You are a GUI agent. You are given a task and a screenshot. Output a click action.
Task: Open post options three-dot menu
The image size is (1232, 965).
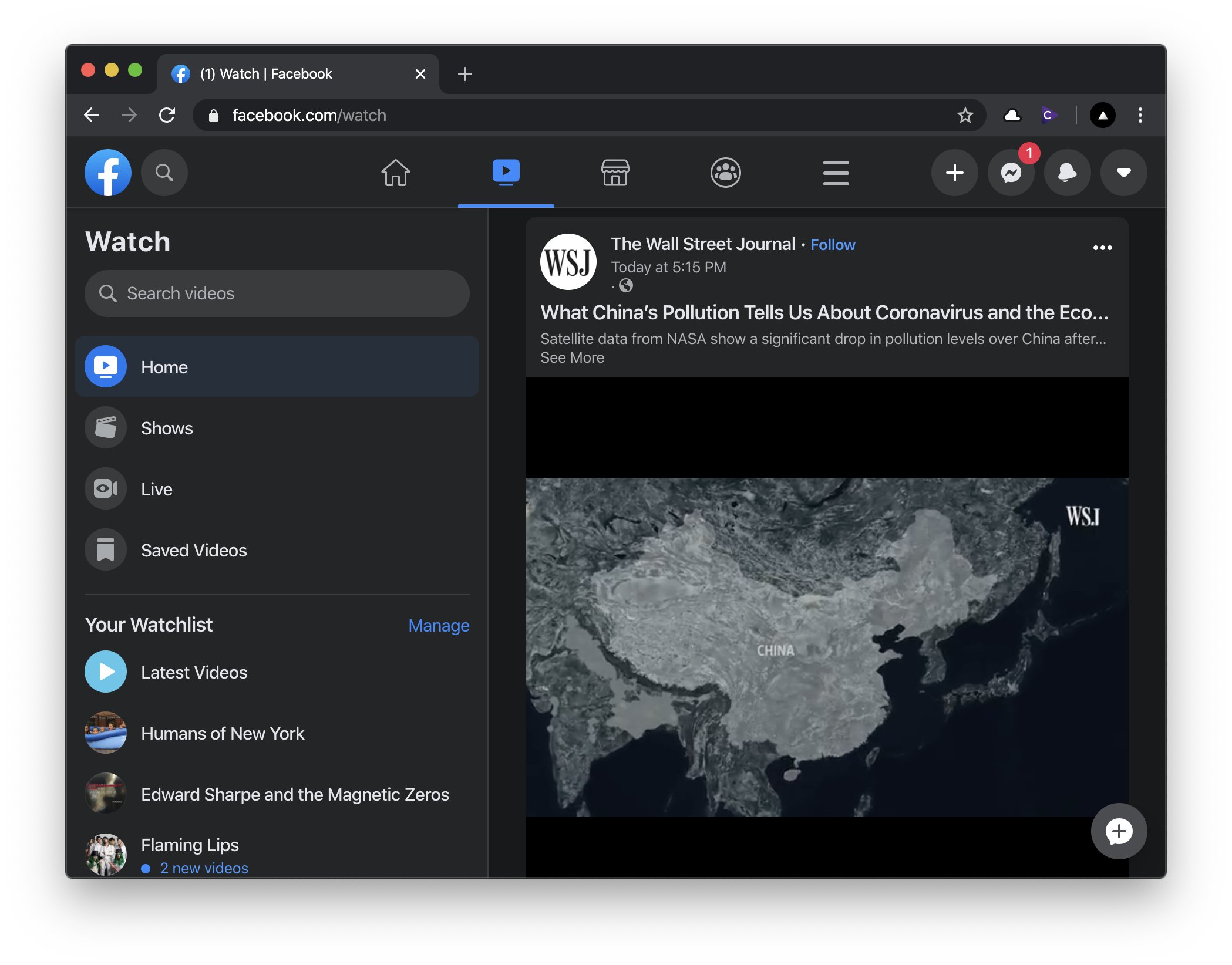[x=1102, y=248]
